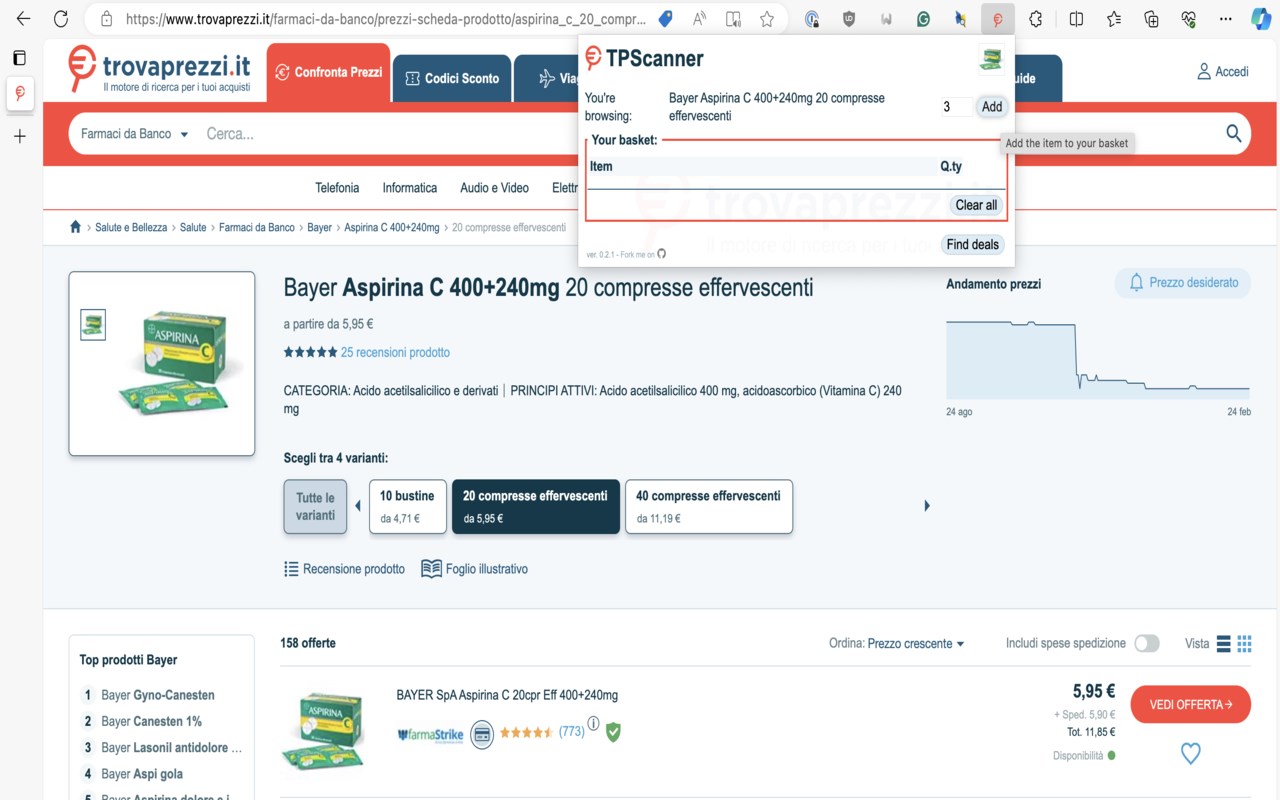Open the uBlock Origin shield extension

849,19
